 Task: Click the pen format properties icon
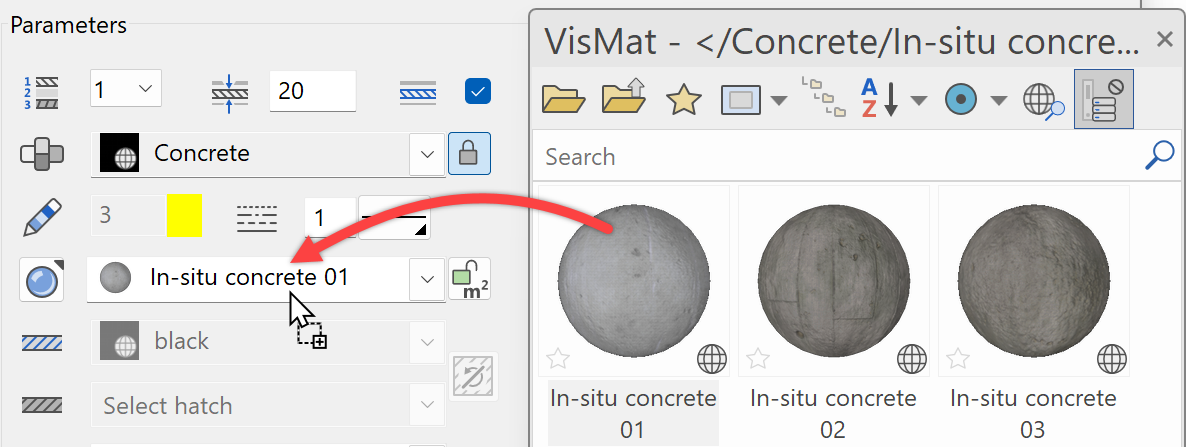(x=42, y=217)
